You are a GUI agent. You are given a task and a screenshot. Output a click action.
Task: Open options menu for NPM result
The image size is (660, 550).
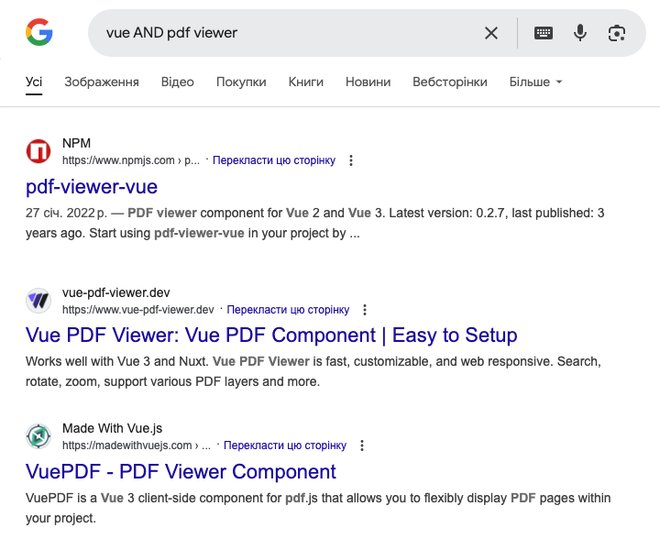351,160
